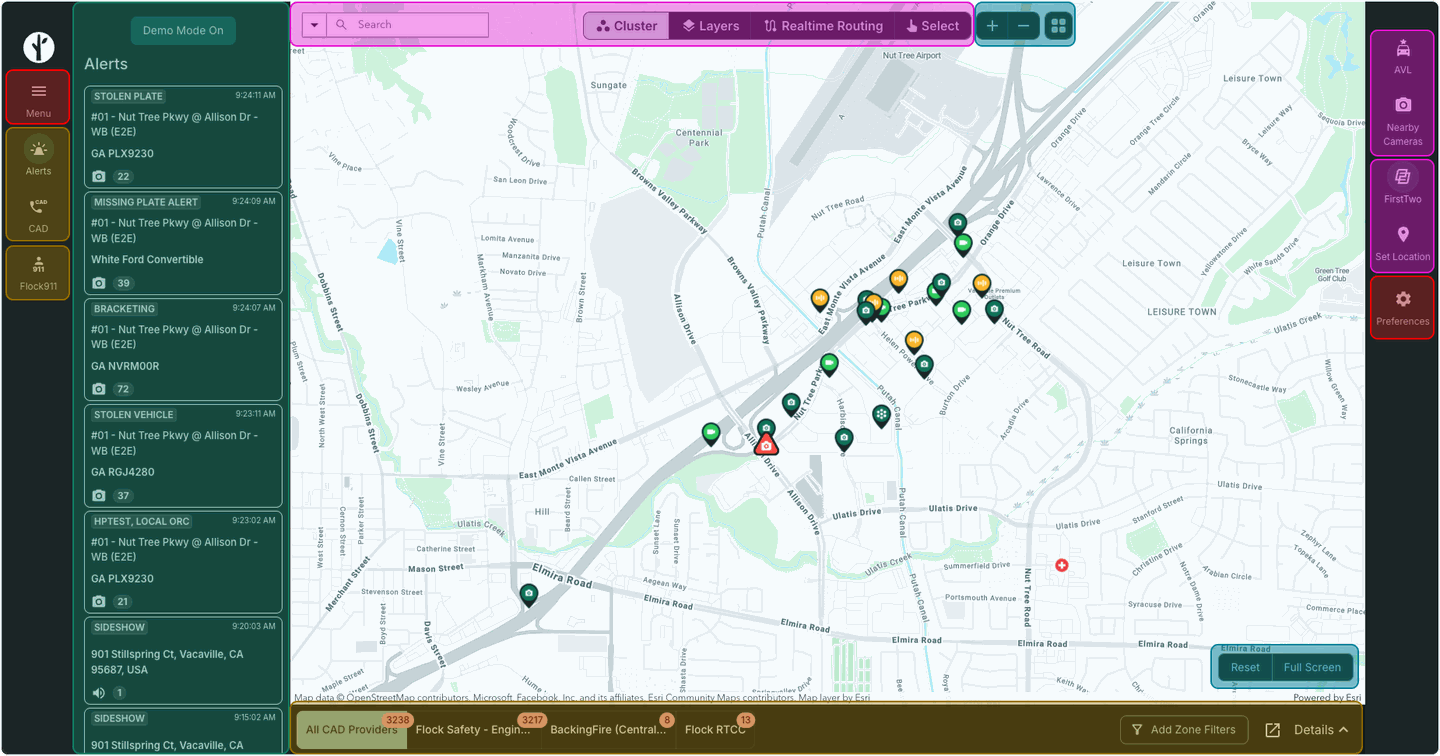The image size is (1440, 756).
Task: Click the Full Screen button
Action: pos(1312,667)
